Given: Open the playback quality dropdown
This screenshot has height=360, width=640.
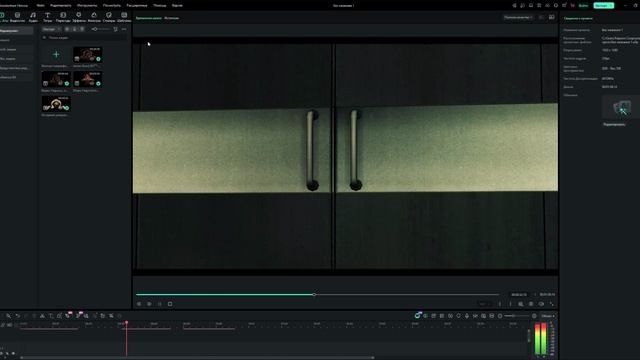Looking at the screenshot, I should pyautogui.click(x=518, y=18).
